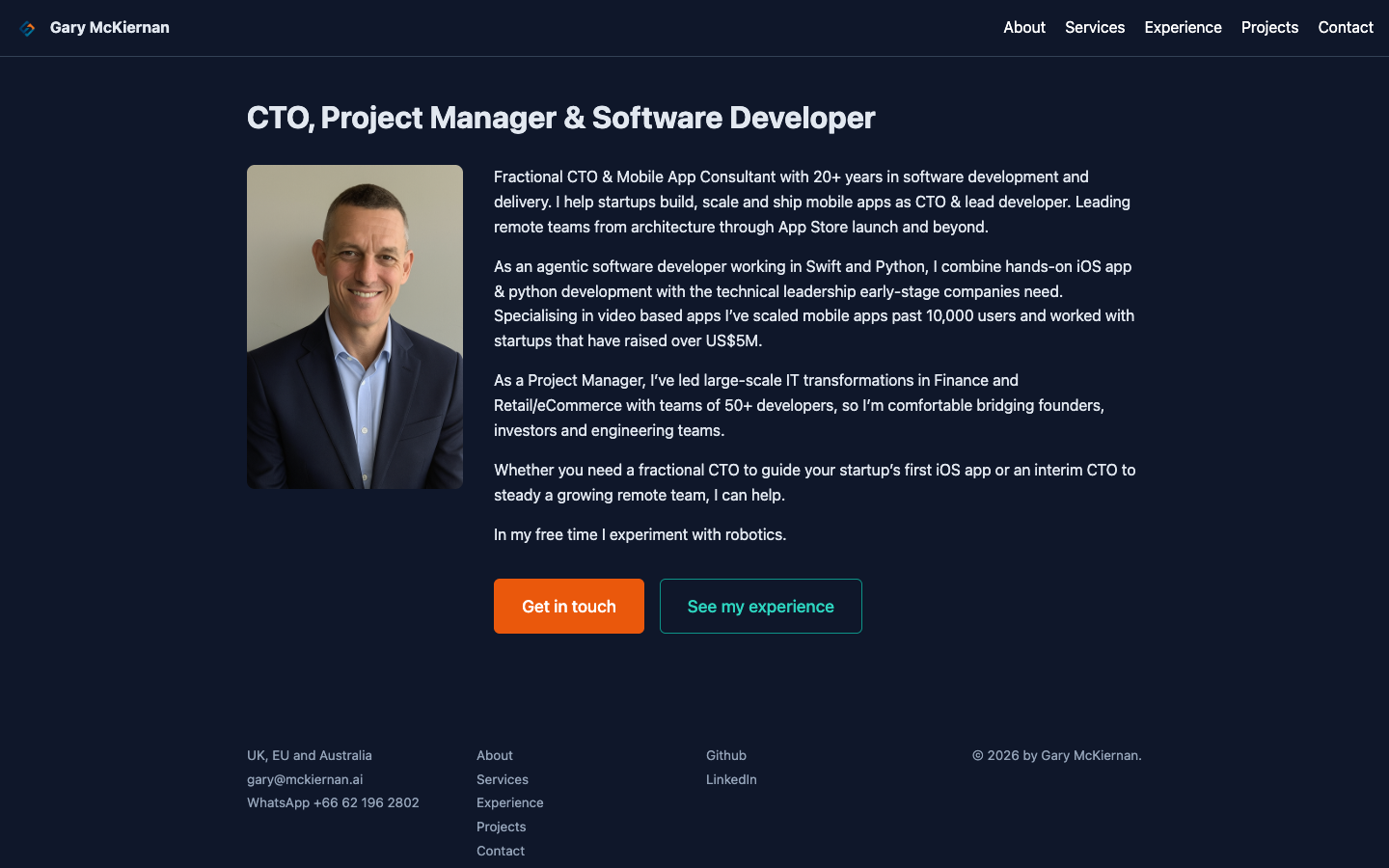Viewport: 1389px width, 868px height.
Task: Click the paragraph starting 'As a Project Manager'
Action: 800,405
